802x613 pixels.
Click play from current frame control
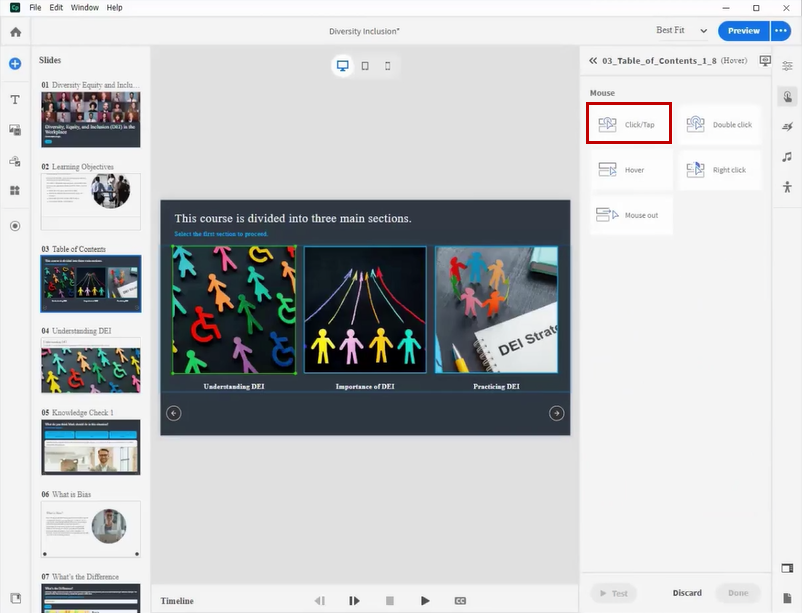(354, 601)
